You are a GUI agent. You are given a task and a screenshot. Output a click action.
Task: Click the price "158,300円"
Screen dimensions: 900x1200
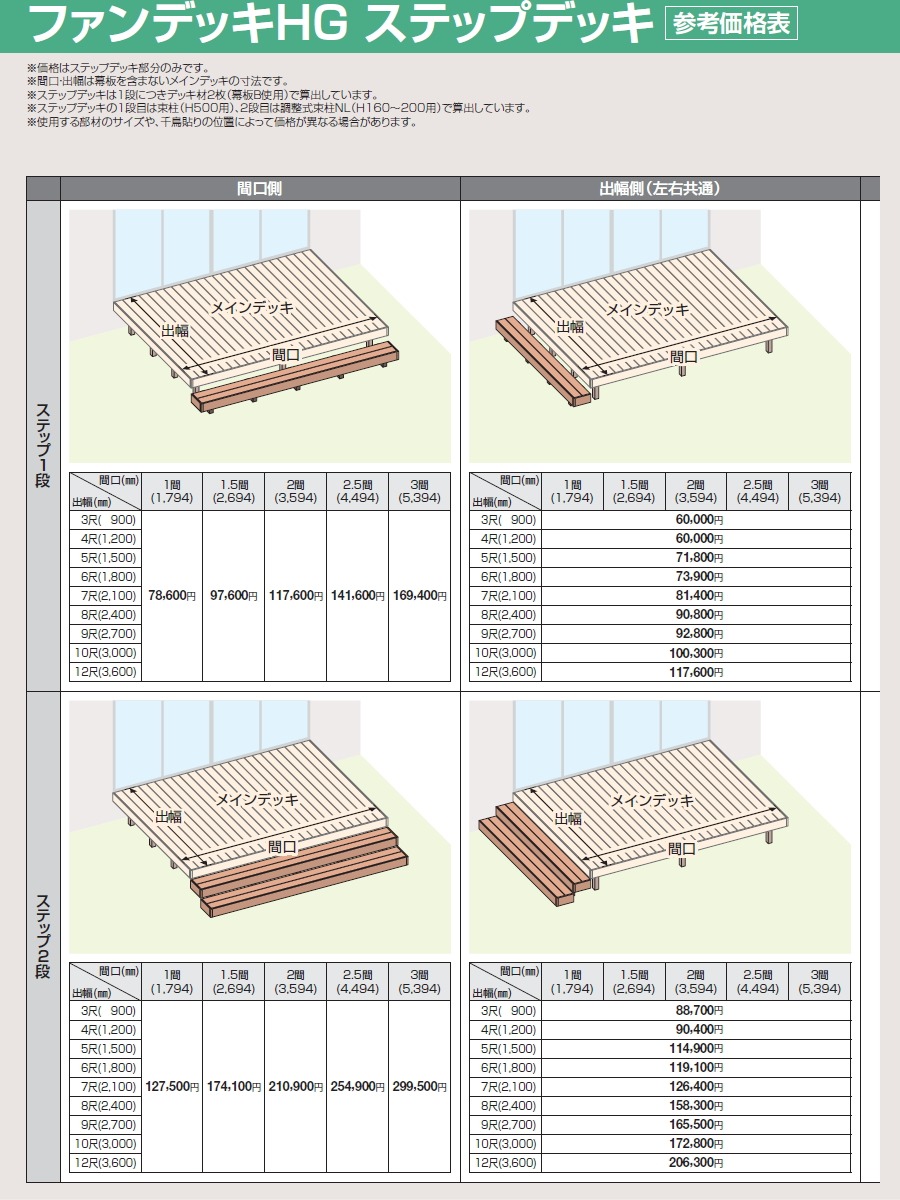pyautogui.click(x=695, y=1106)
